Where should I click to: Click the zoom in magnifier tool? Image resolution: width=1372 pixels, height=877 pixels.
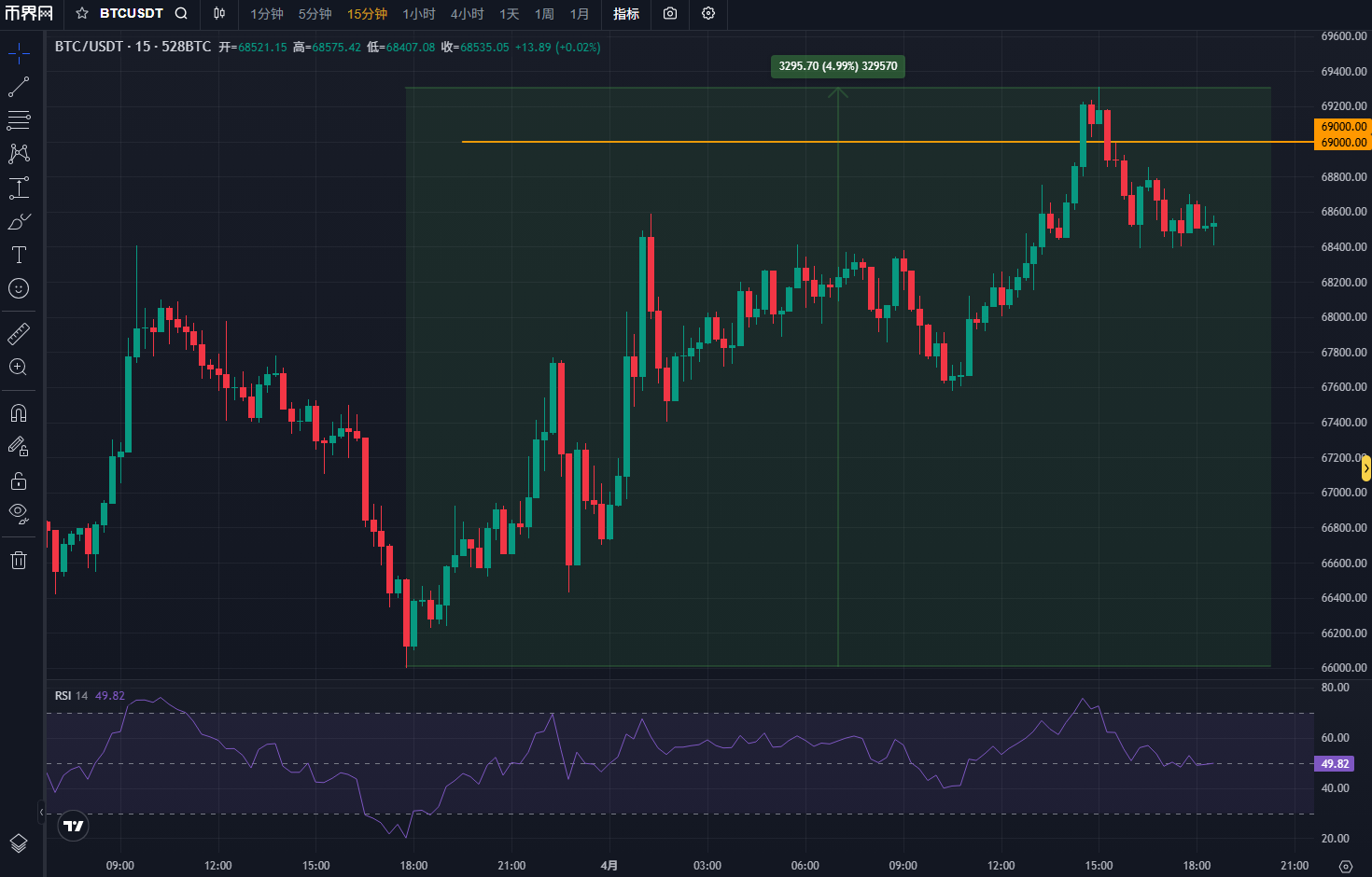tap(19, 367)
